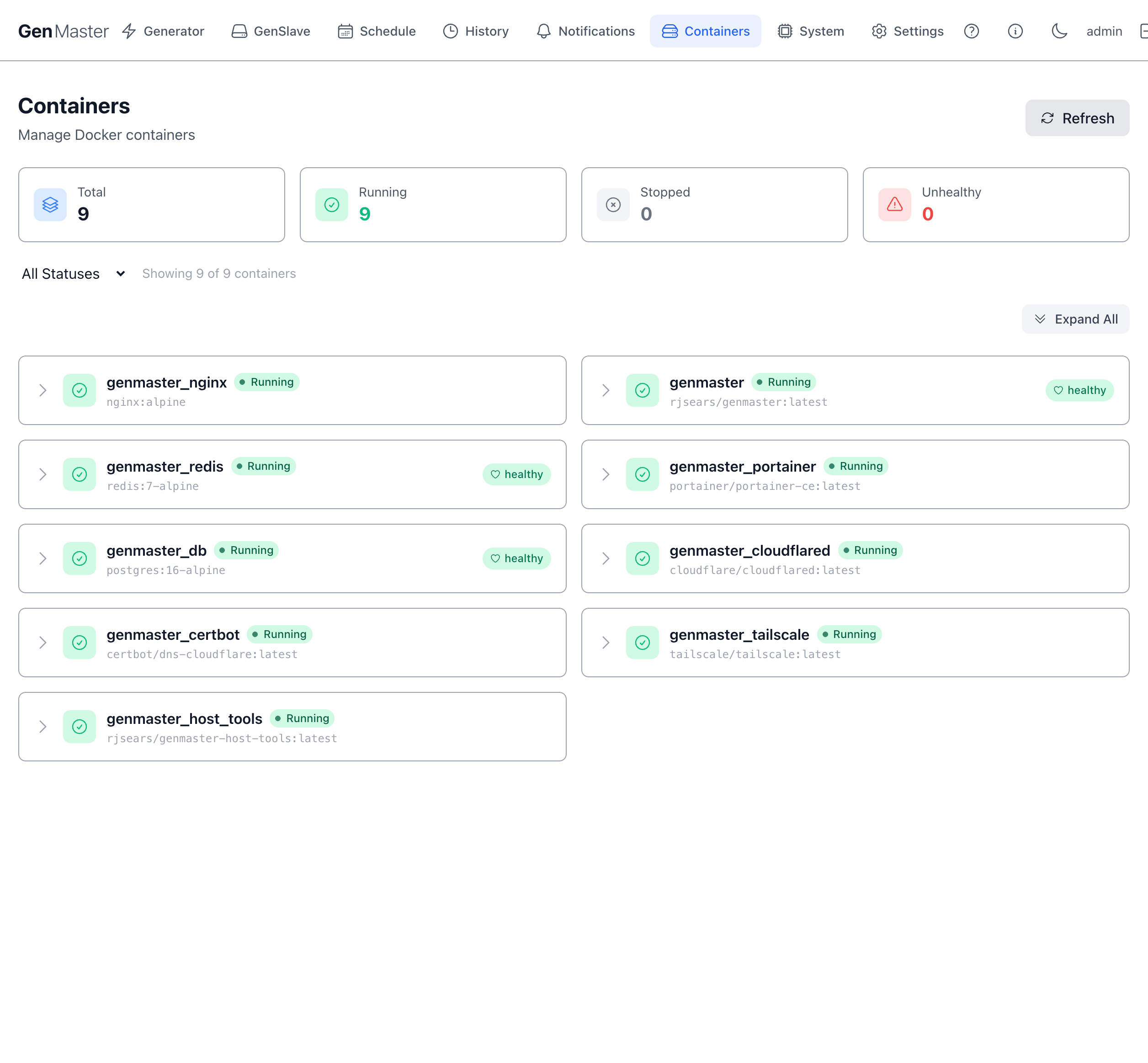Click the Expand All button
1148x1063 pixels.
point(1075,319)
